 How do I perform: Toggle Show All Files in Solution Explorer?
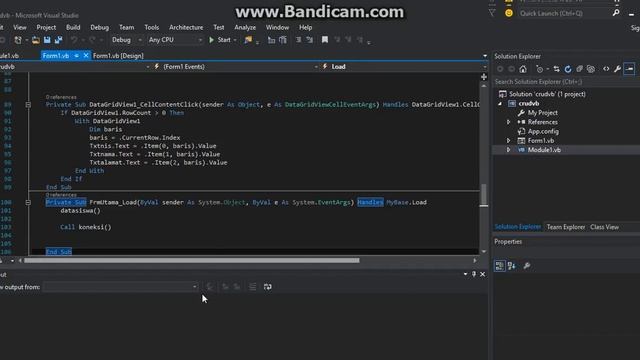click(591, 69)
